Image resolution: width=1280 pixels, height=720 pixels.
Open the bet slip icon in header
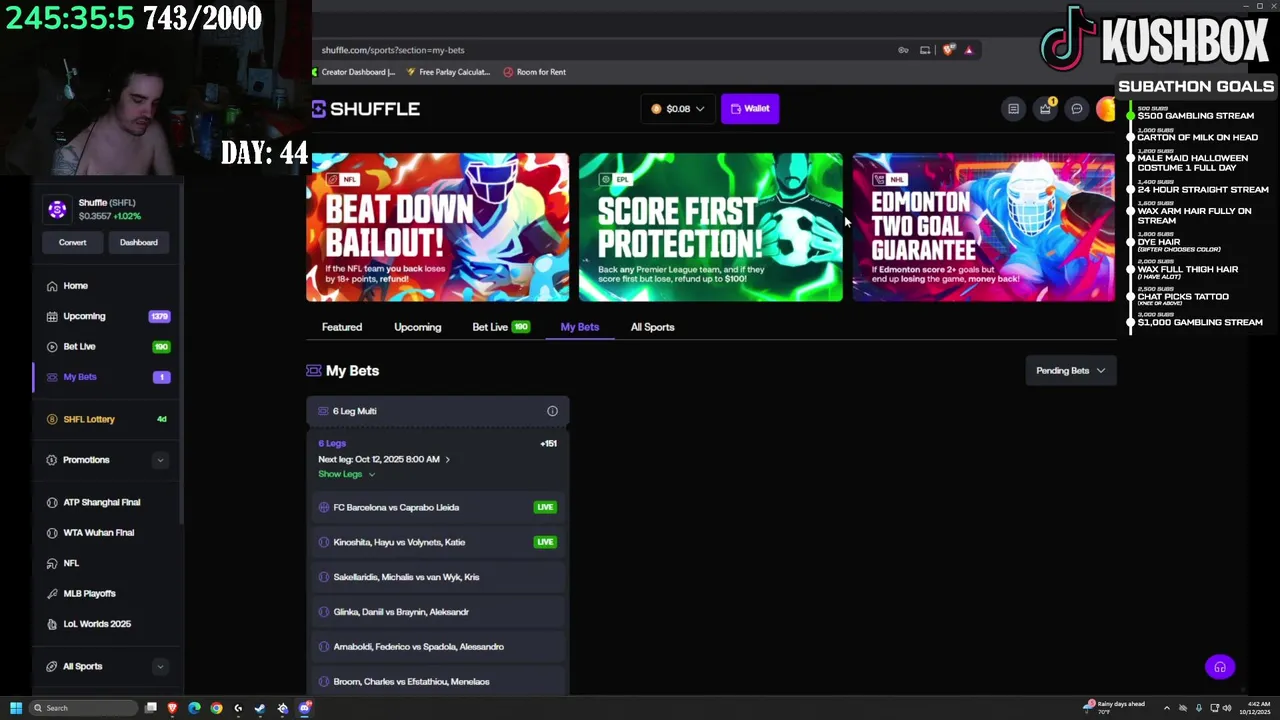point(1013,109)
